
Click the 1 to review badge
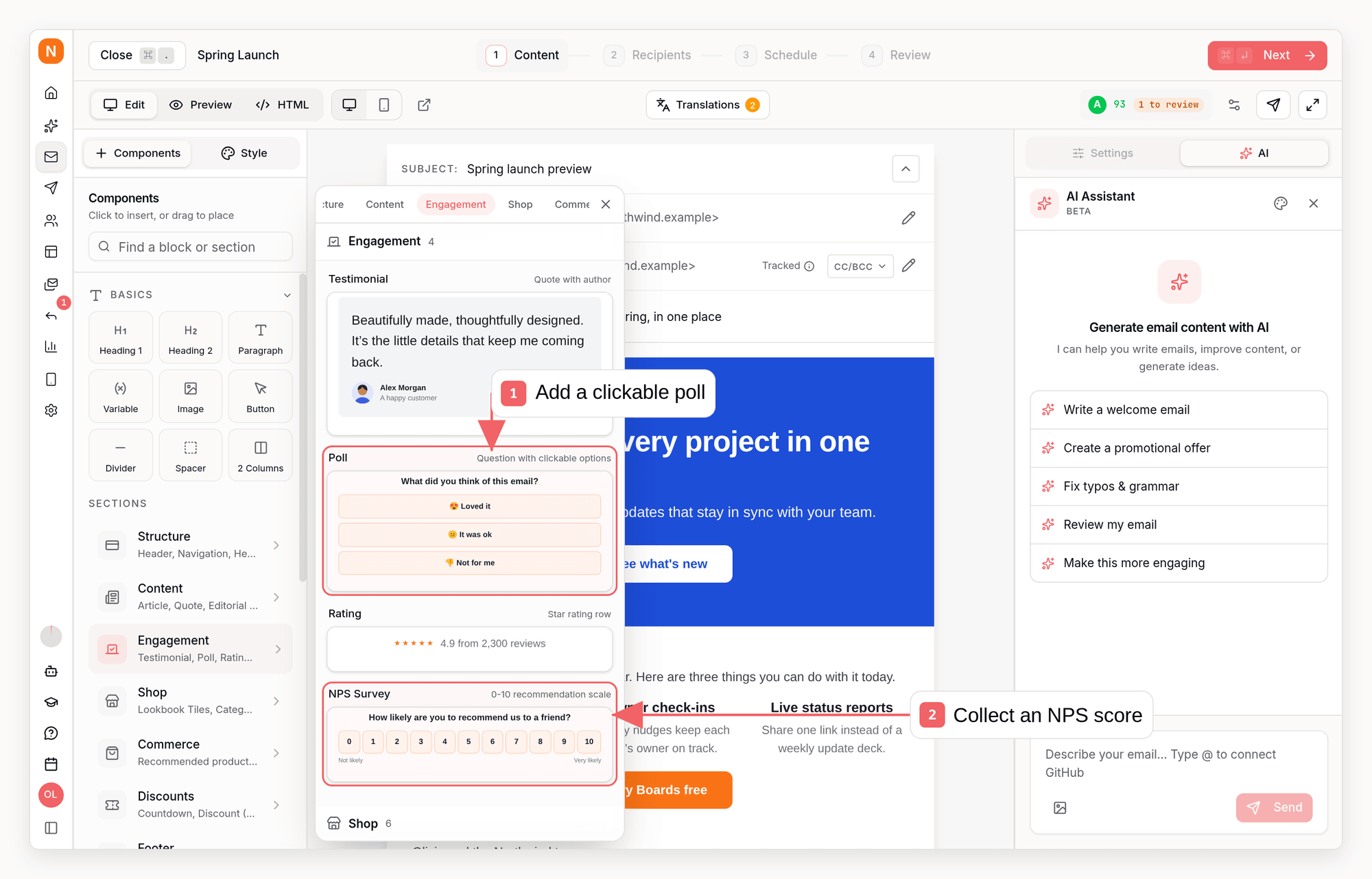point(1168,105)
